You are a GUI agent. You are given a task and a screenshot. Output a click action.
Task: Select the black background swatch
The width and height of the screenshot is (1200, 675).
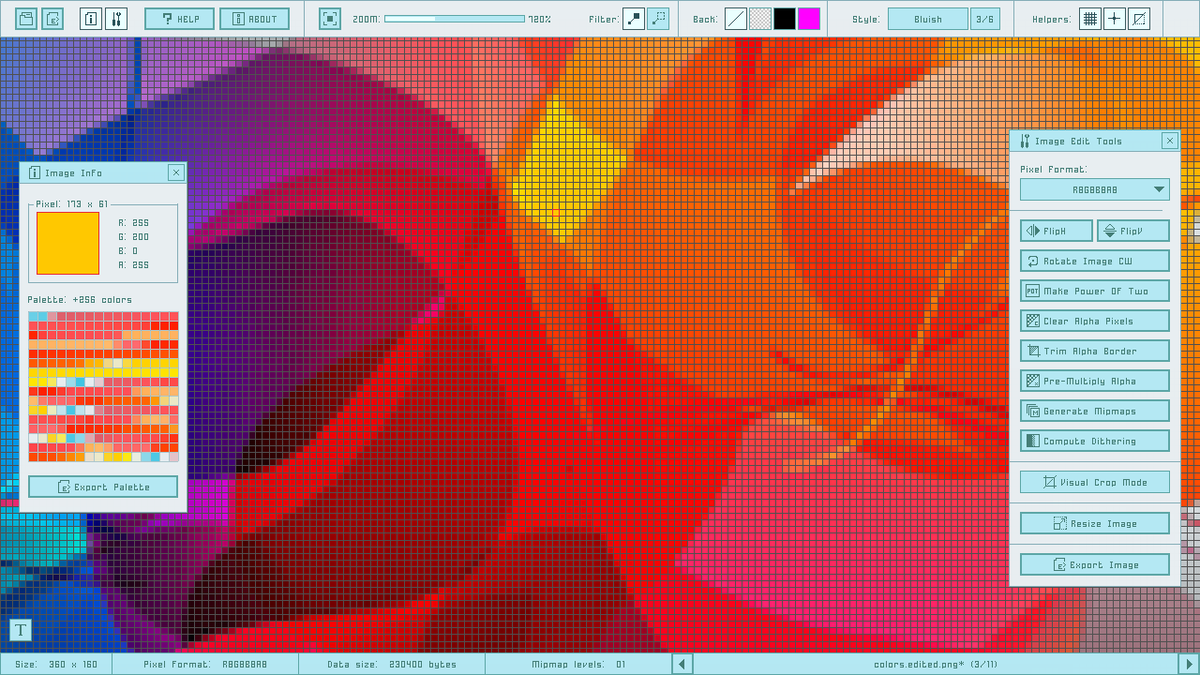[784, 18]
